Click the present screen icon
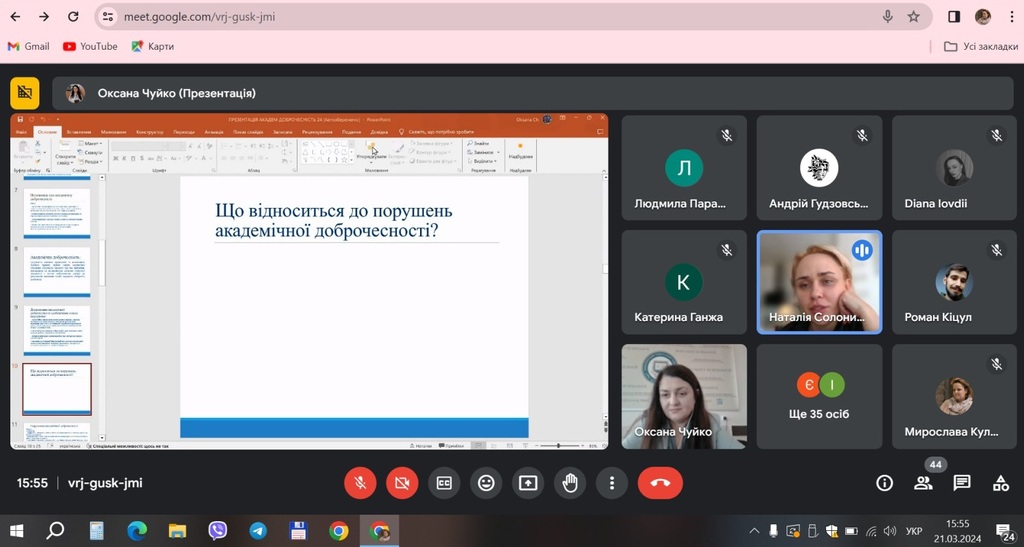This screenshot has width=1024, height=547. 528,483
